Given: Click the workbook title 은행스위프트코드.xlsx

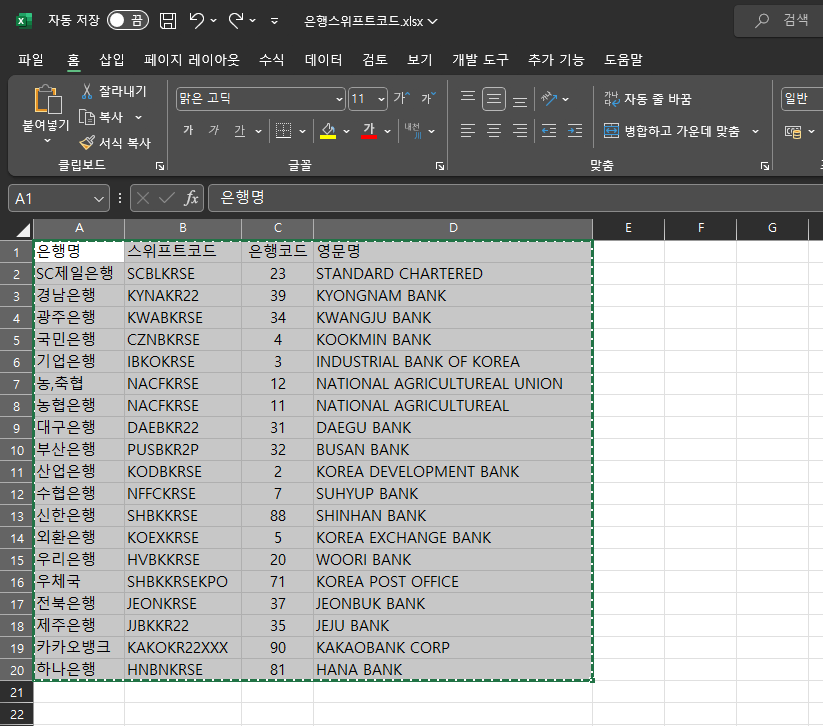Looking at the screenshot, I should point(364,22).
